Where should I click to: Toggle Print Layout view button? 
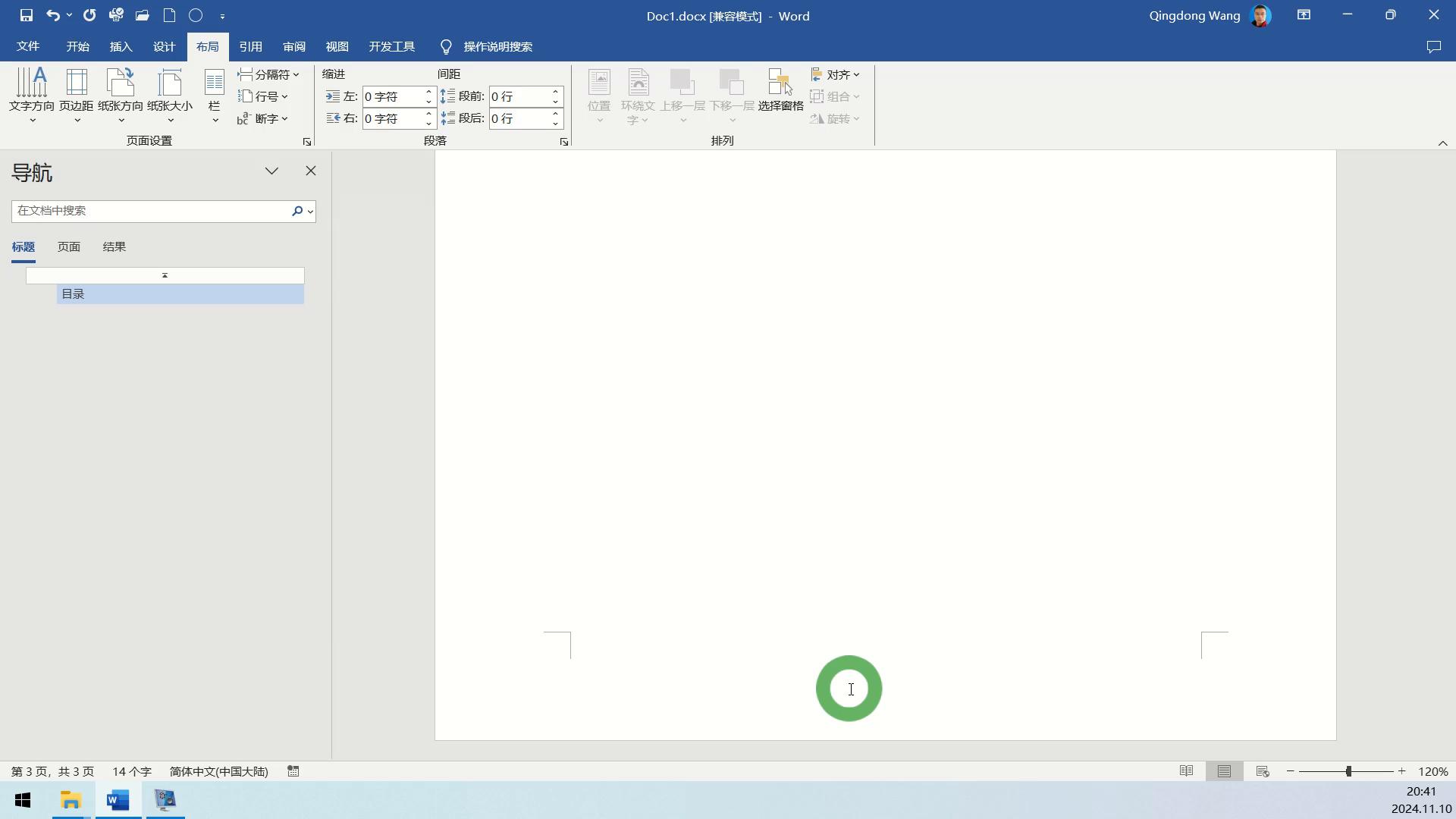pos(1224,771)
